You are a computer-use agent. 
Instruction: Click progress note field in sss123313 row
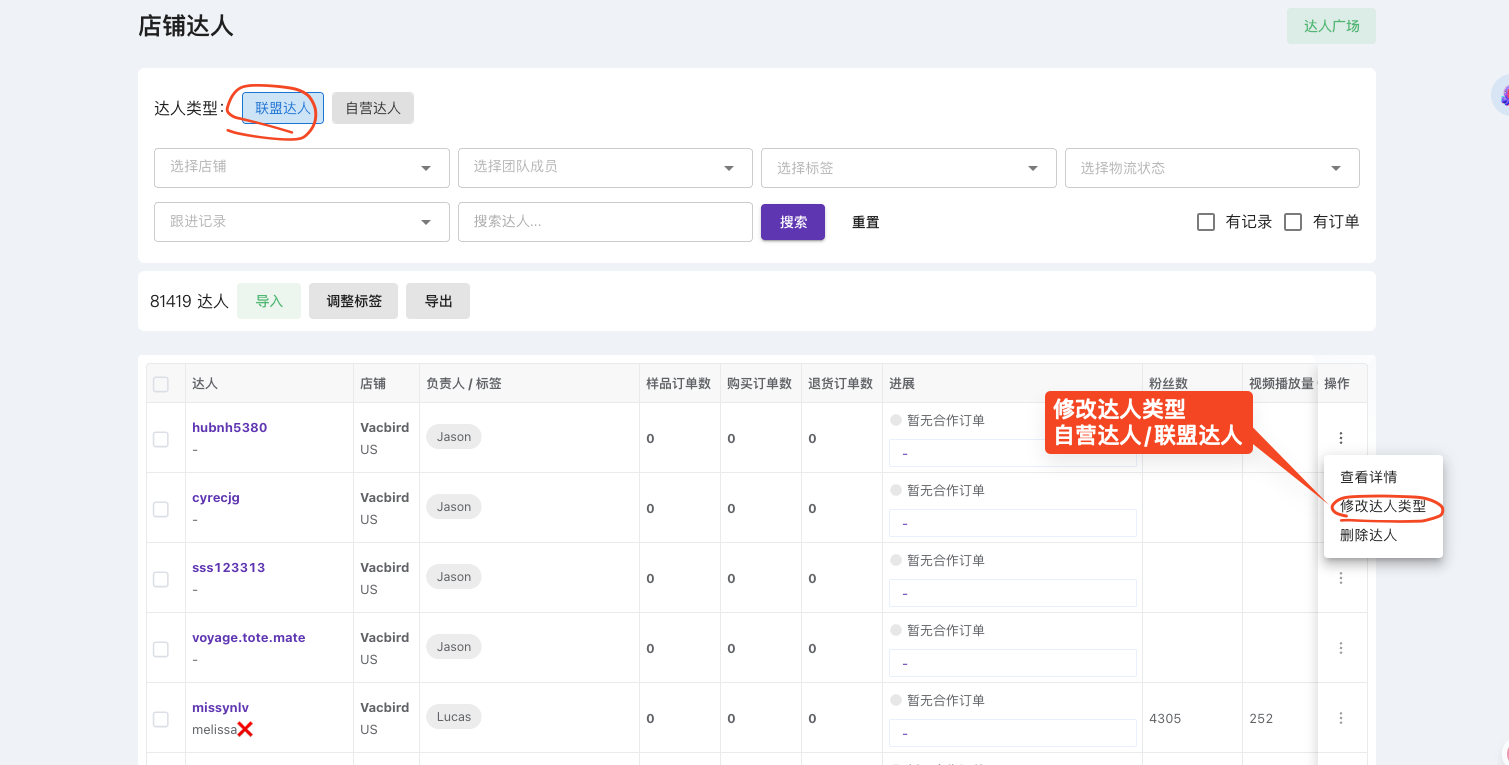1013,593
